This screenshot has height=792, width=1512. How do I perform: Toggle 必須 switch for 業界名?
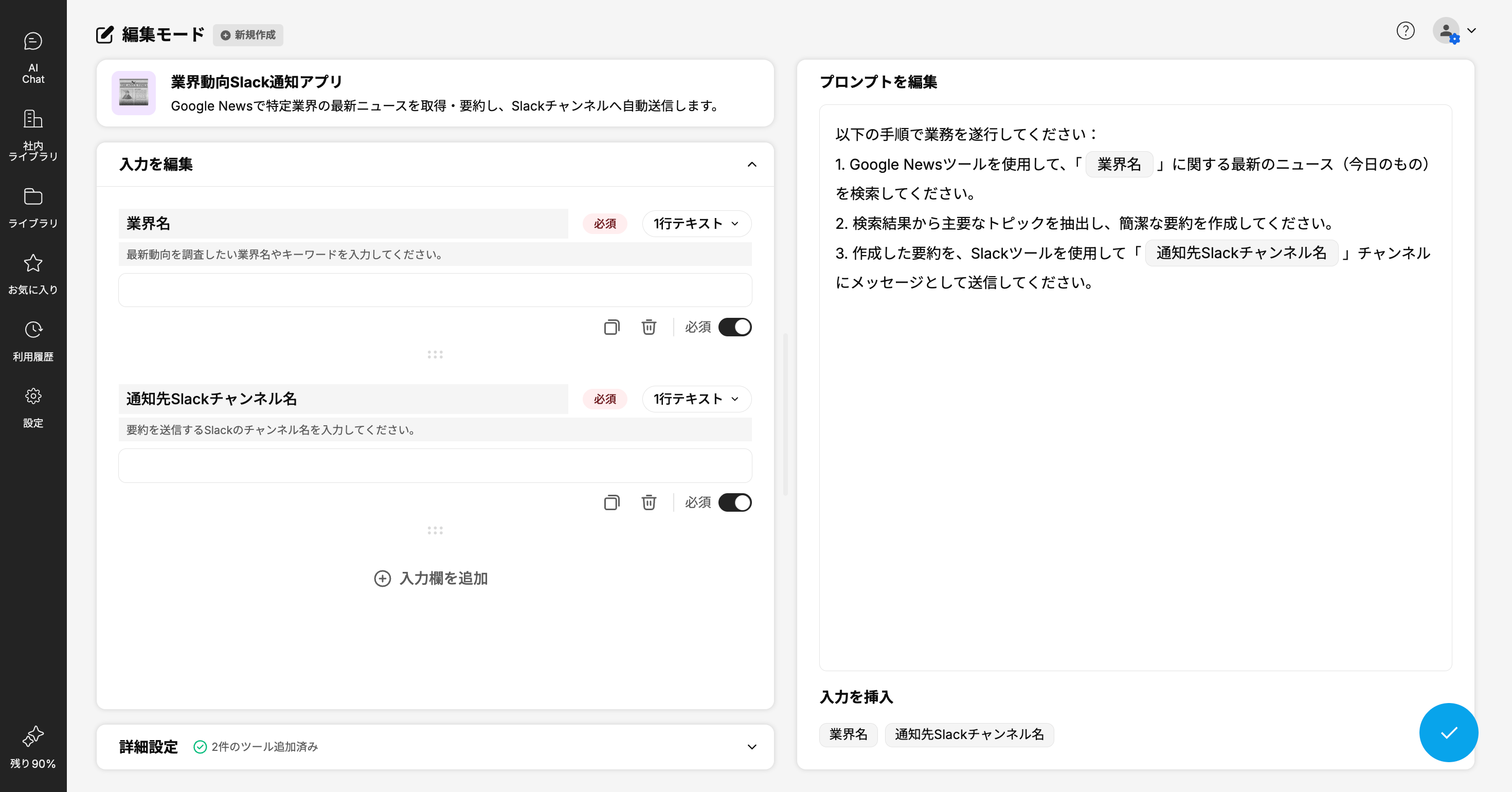click(734, 327)
